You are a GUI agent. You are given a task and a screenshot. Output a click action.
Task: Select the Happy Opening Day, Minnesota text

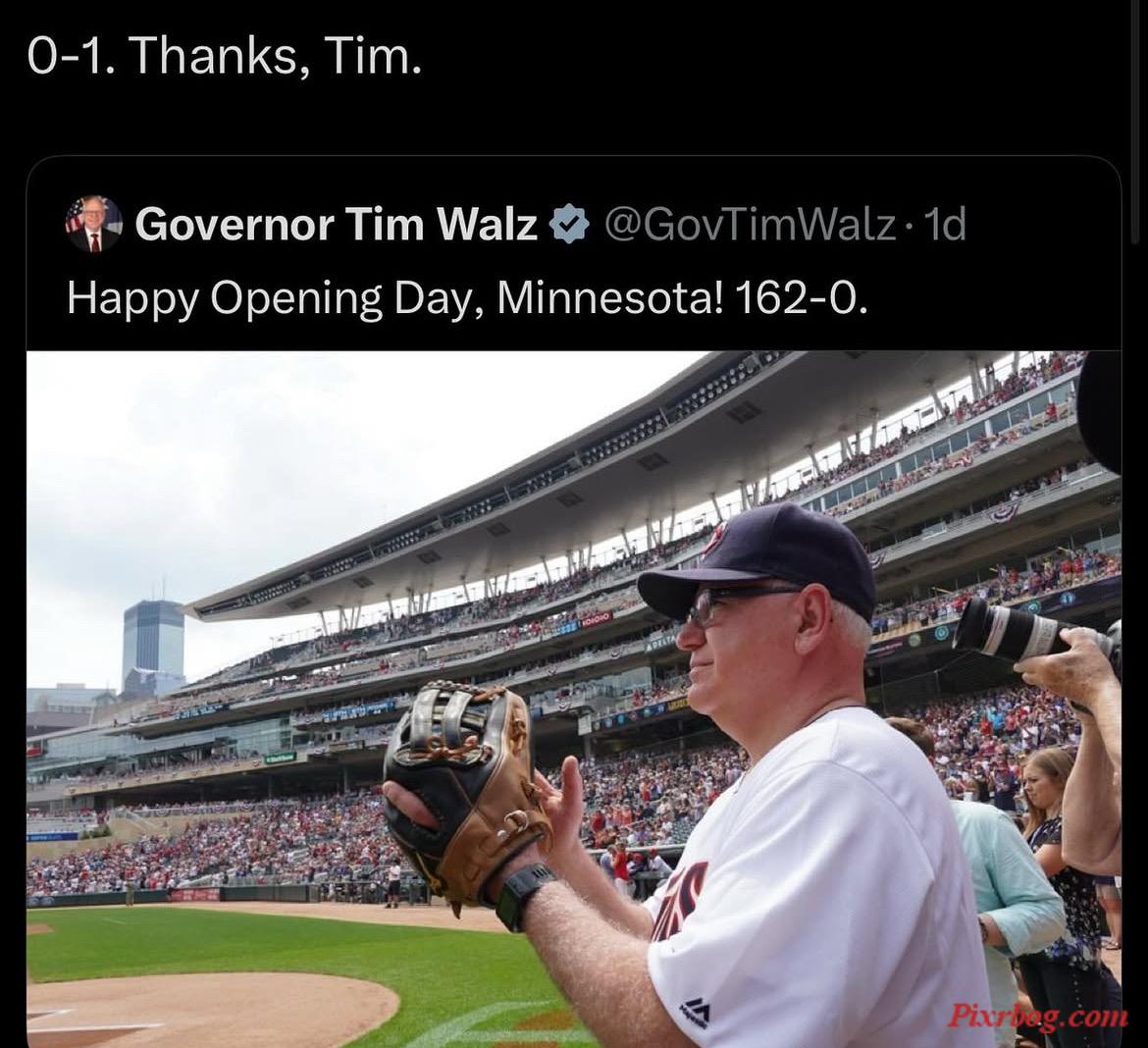[394, 299]
